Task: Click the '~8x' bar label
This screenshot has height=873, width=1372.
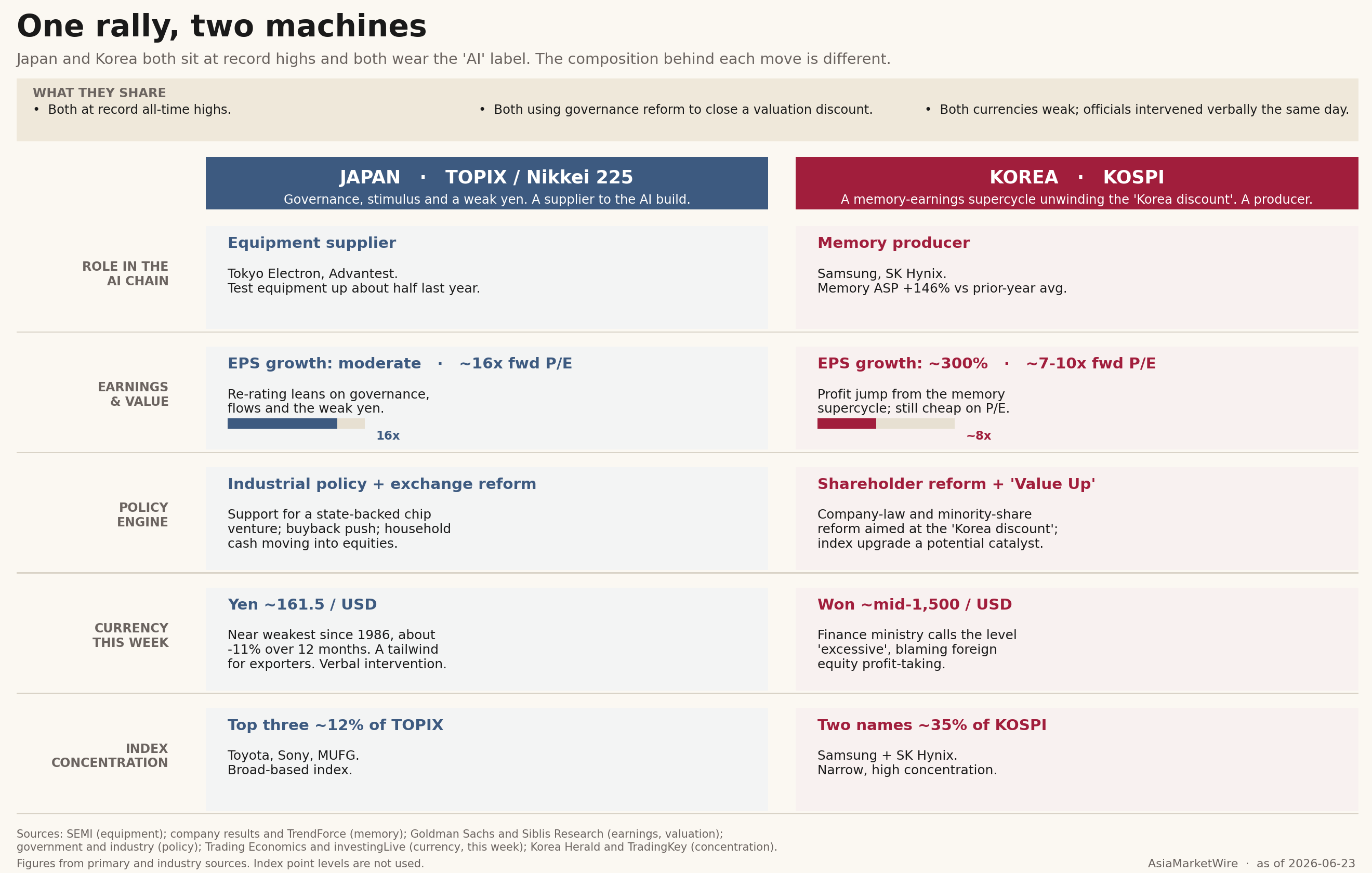Action: [978, 436]
